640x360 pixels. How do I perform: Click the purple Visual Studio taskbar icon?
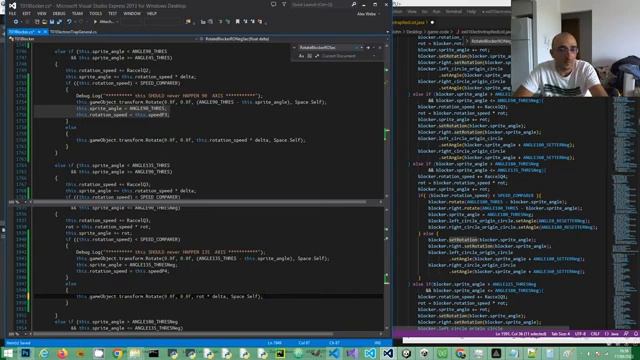(x=352, y=353)
